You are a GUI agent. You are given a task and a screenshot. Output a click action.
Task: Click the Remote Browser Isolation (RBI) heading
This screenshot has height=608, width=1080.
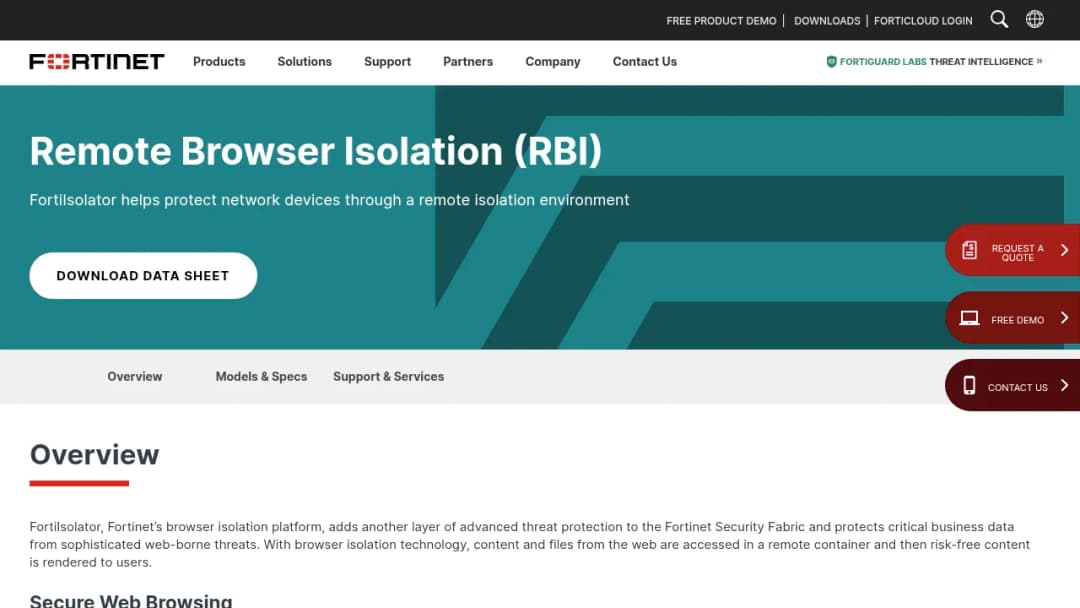[315, 151]
